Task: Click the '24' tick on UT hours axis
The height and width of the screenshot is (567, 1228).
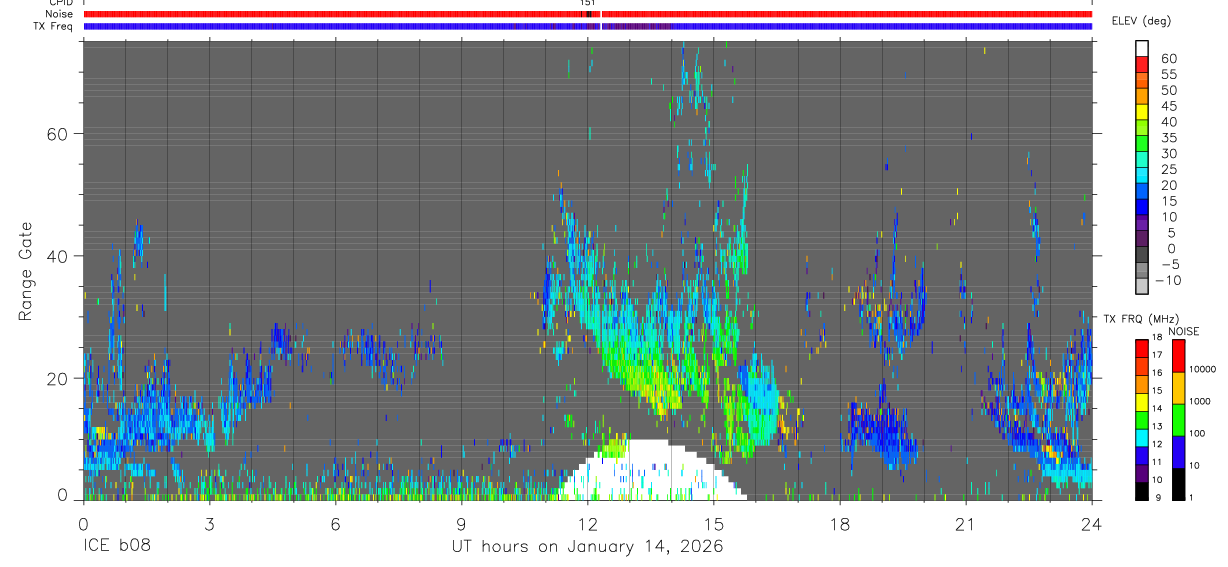Action: pyautogui.click(x=1091, y=523)
